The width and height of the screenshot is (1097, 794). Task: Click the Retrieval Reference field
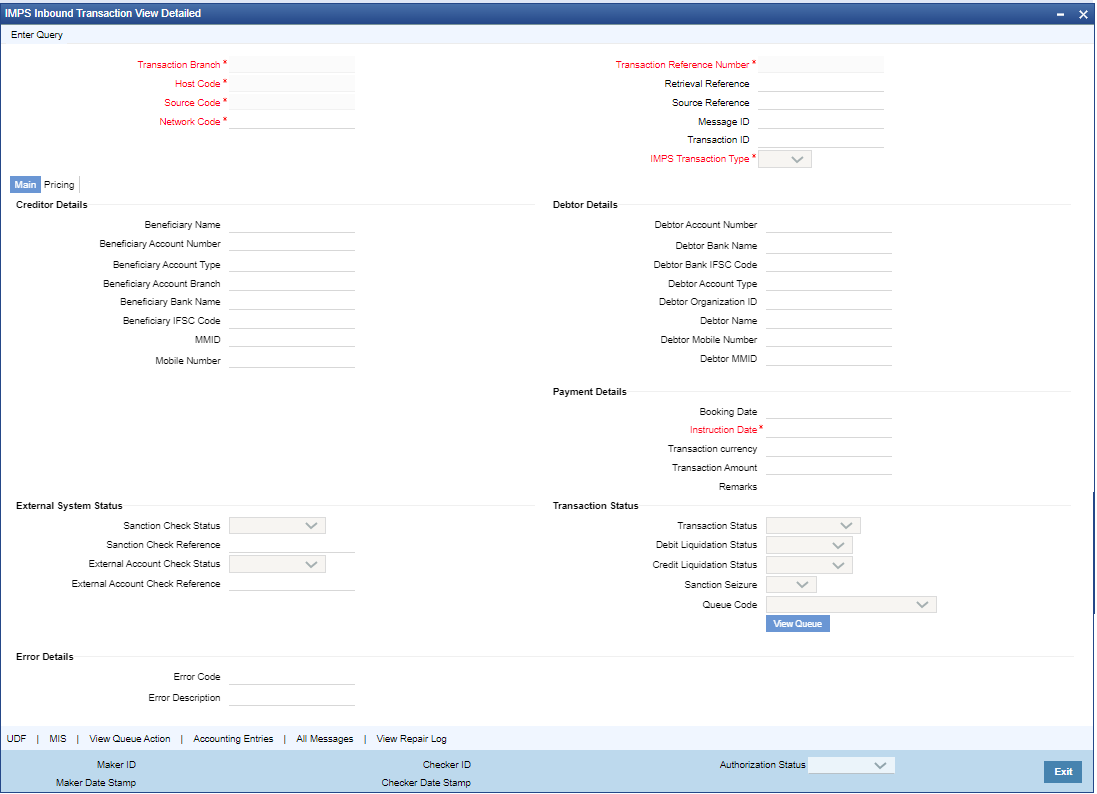tap(821, 83)
